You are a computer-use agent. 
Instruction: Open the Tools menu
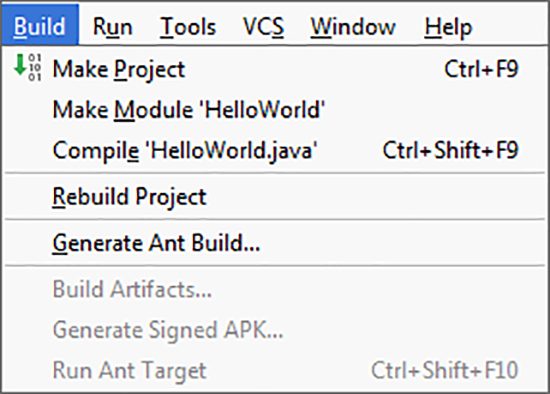click(188, 27)
